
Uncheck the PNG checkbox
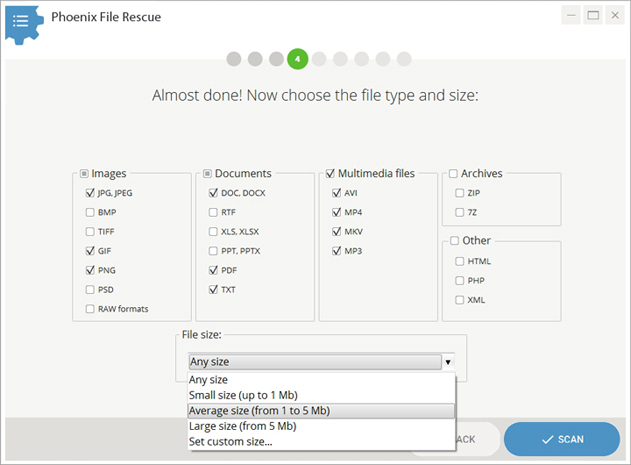[90, 270]
